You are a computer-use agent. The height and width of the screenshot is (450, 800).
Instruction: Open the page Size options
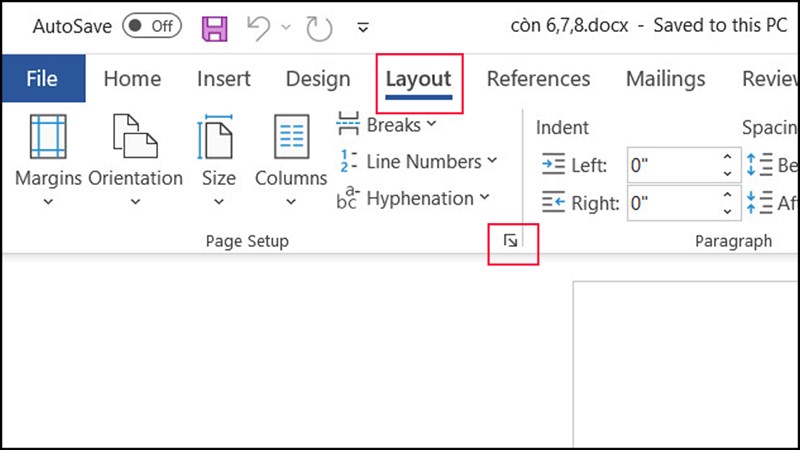(218, 160)
